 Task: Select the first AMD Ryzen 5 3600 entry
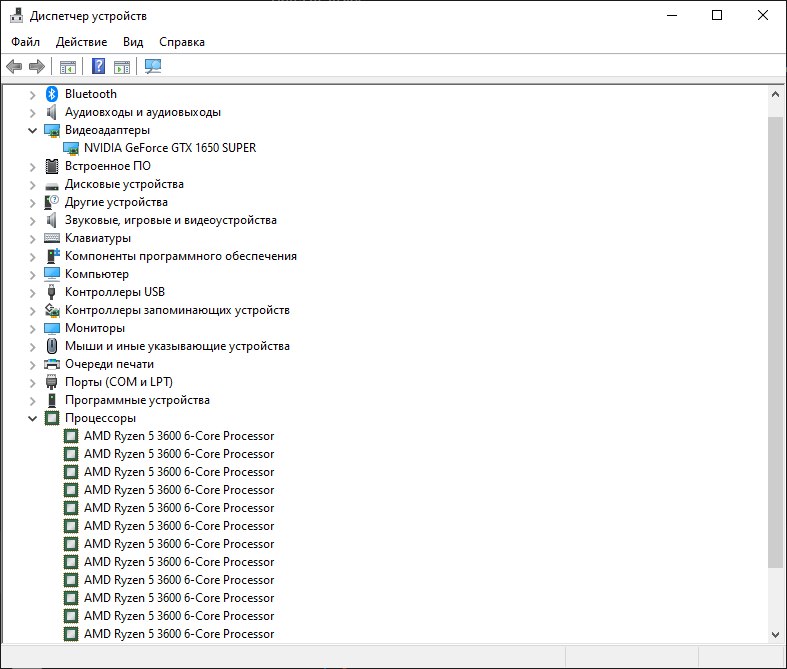point(179,436)
